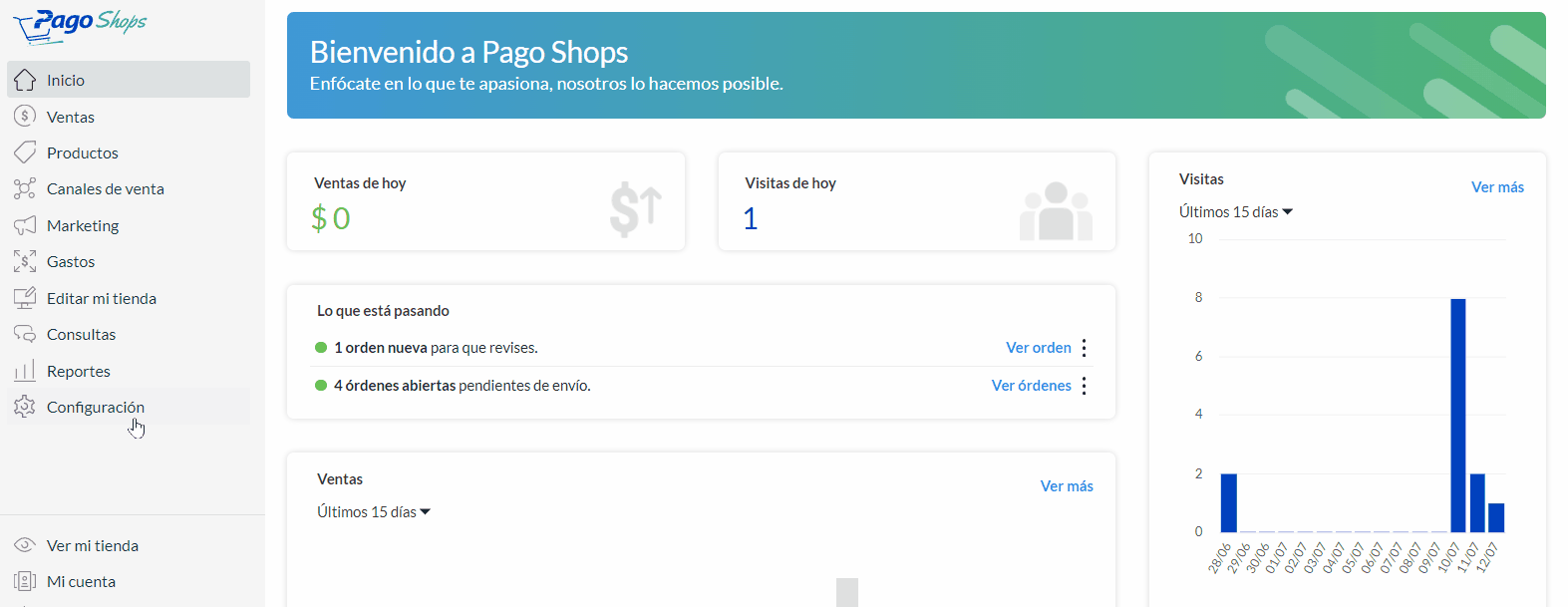1568x607 pixels.
Task: Open Mi cuenta
Action: [x=129, y=581]
